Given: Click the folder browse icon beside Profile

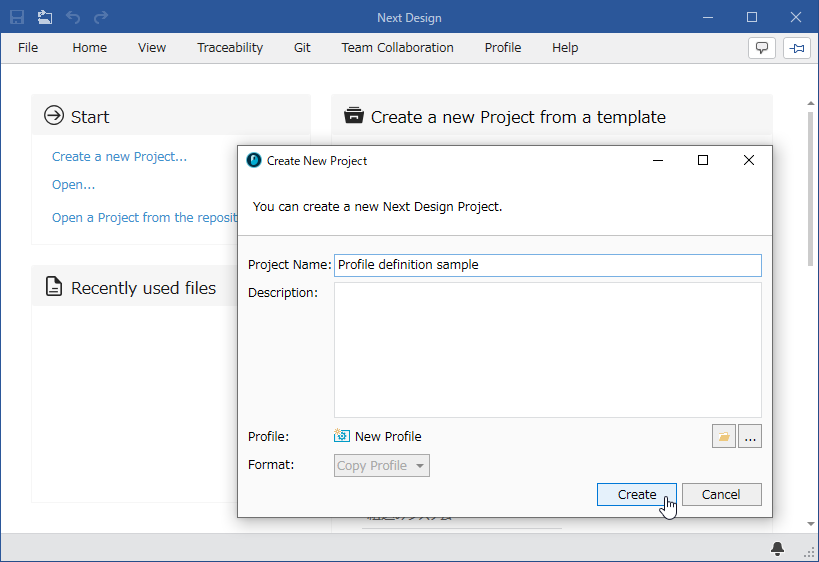Looking at the screenshot, I should pyautogui.click(x=723, y=436).
